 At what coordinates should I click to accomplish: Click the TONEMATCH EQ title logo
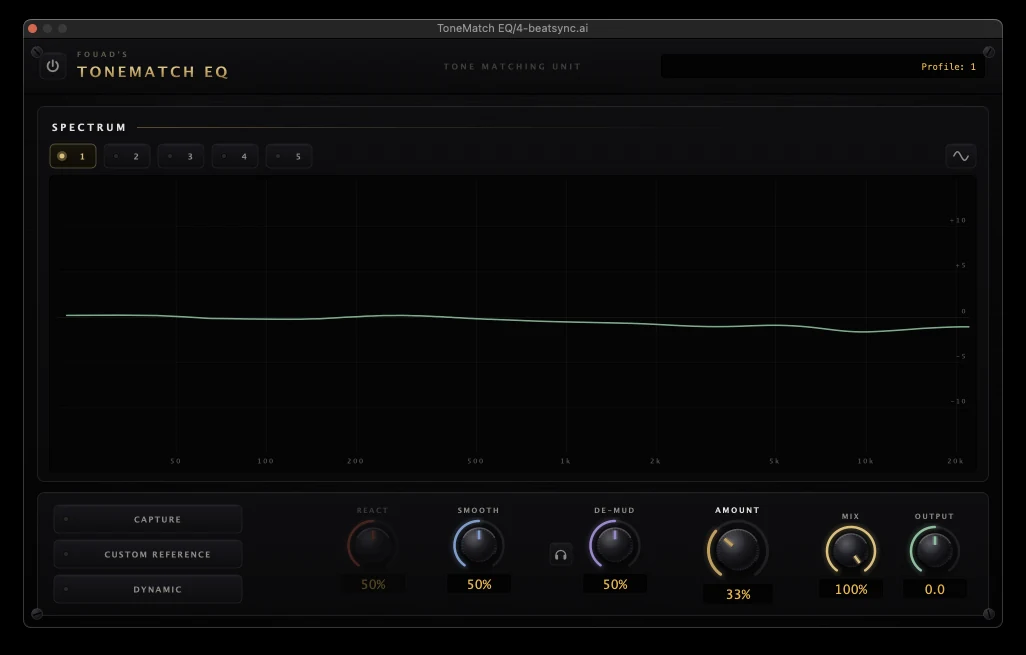[152, 71]
